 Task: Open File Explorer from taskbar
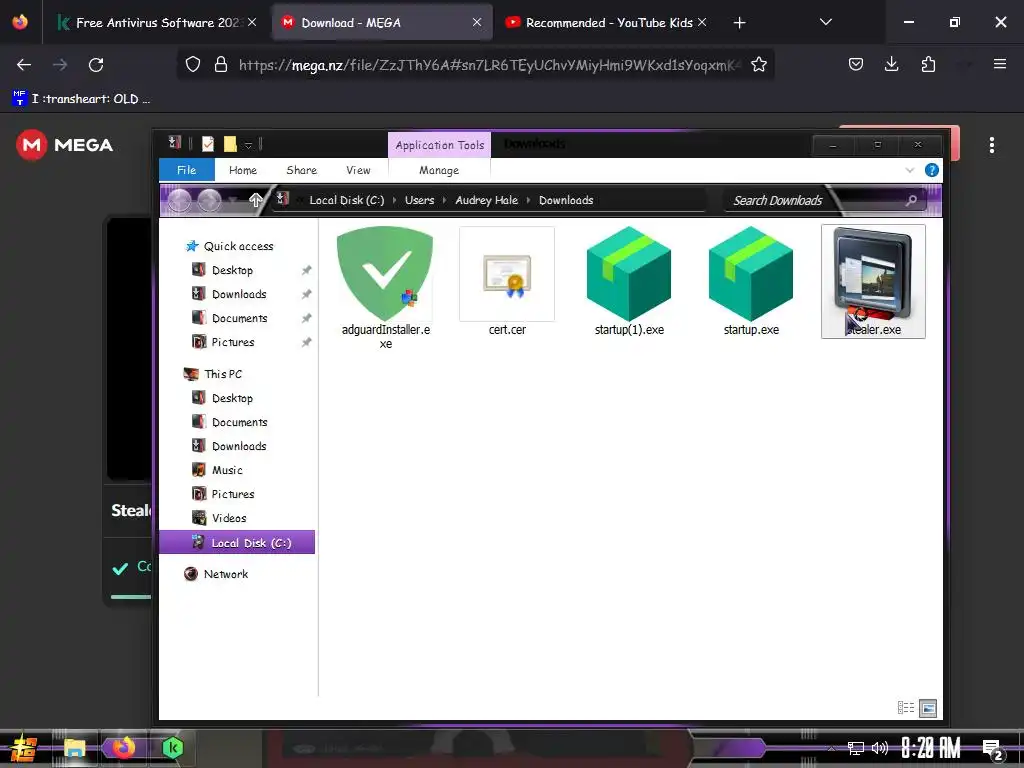74,748
